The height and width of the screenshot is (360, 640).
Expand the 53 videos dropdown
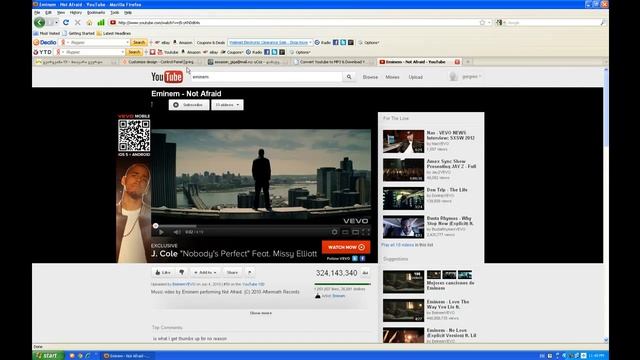pos(227,105)
